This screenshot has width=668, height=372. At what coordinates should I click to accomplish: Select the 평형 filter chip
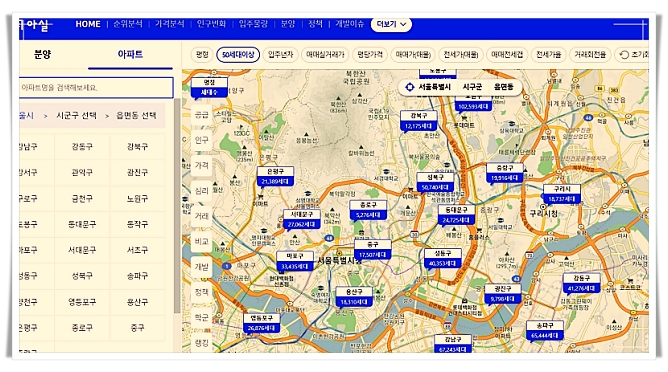tap(202, 55)
